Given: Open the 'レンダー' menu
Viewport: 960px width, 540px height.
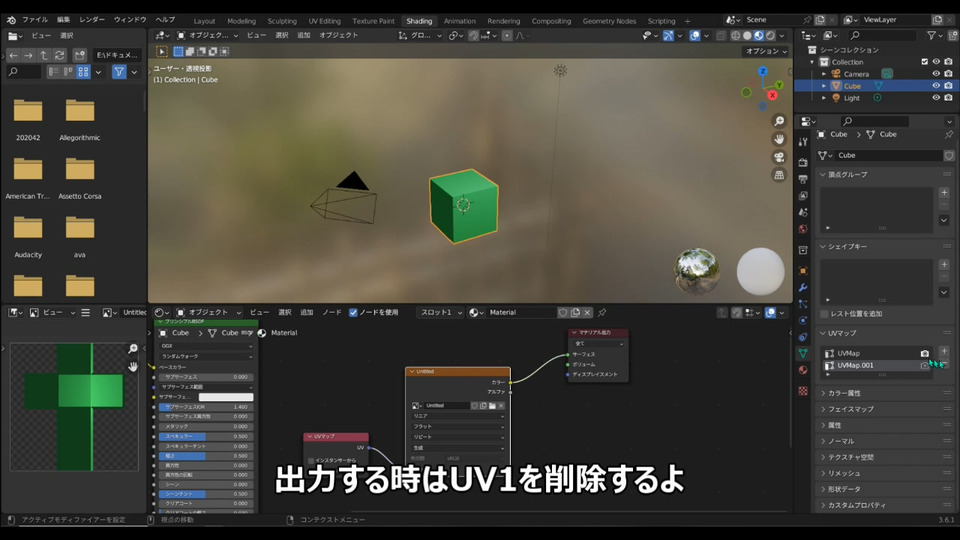Looking at the screenshot, I should point(92,20).
